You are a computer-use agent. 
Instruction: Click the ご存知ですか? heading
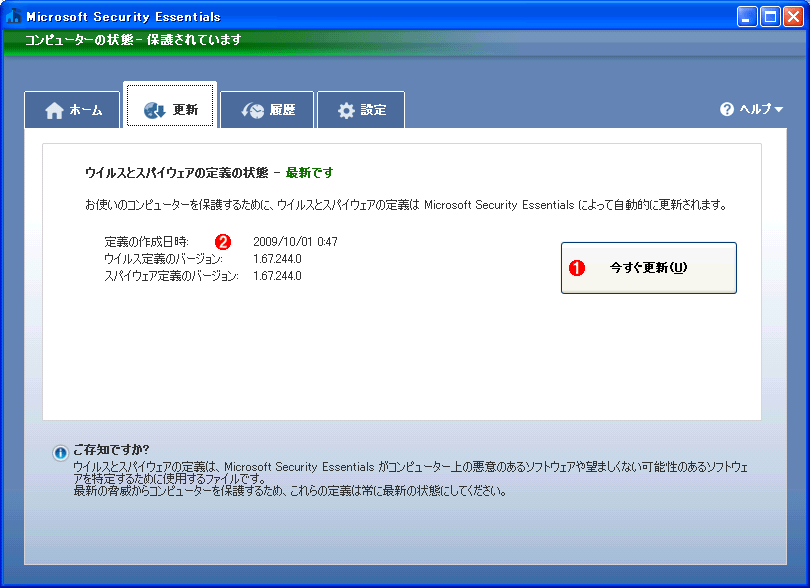point(111,449)
